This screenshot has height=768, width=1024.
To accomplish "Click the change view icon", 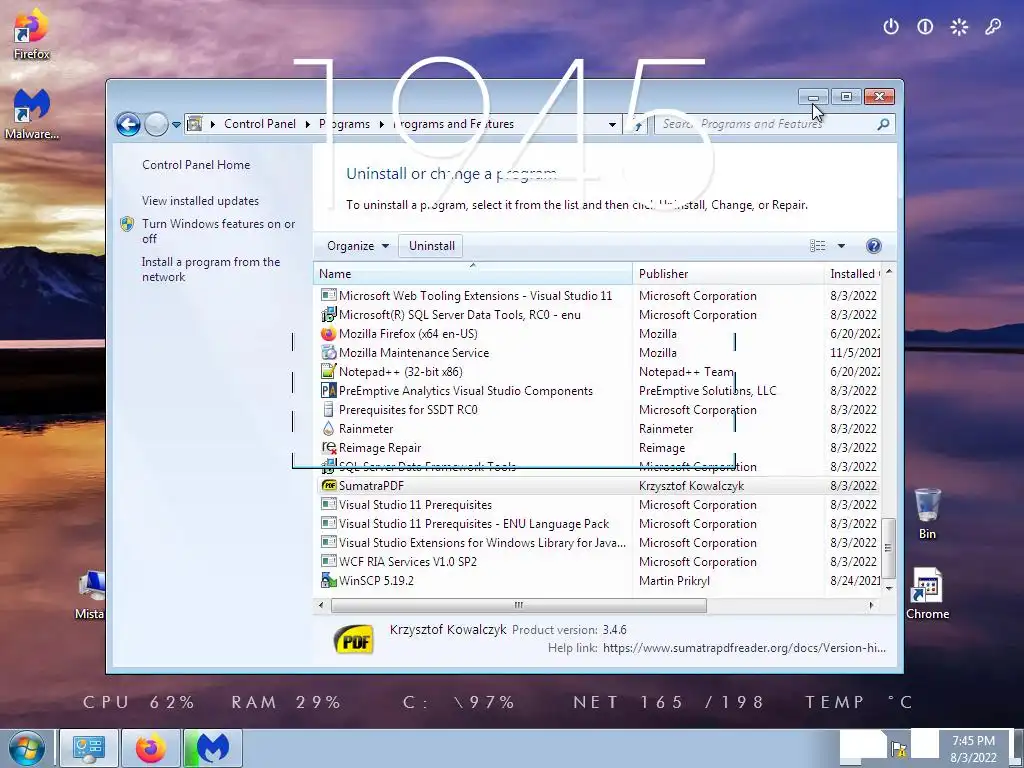I will coord(818,246).
